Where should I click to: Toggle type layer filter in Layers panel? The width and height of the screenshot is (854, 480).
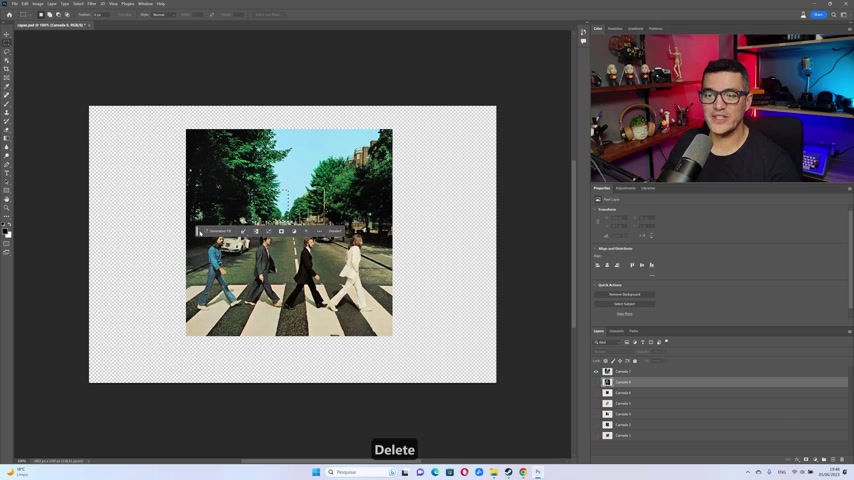pyautogui.click(x=643, y=342)
